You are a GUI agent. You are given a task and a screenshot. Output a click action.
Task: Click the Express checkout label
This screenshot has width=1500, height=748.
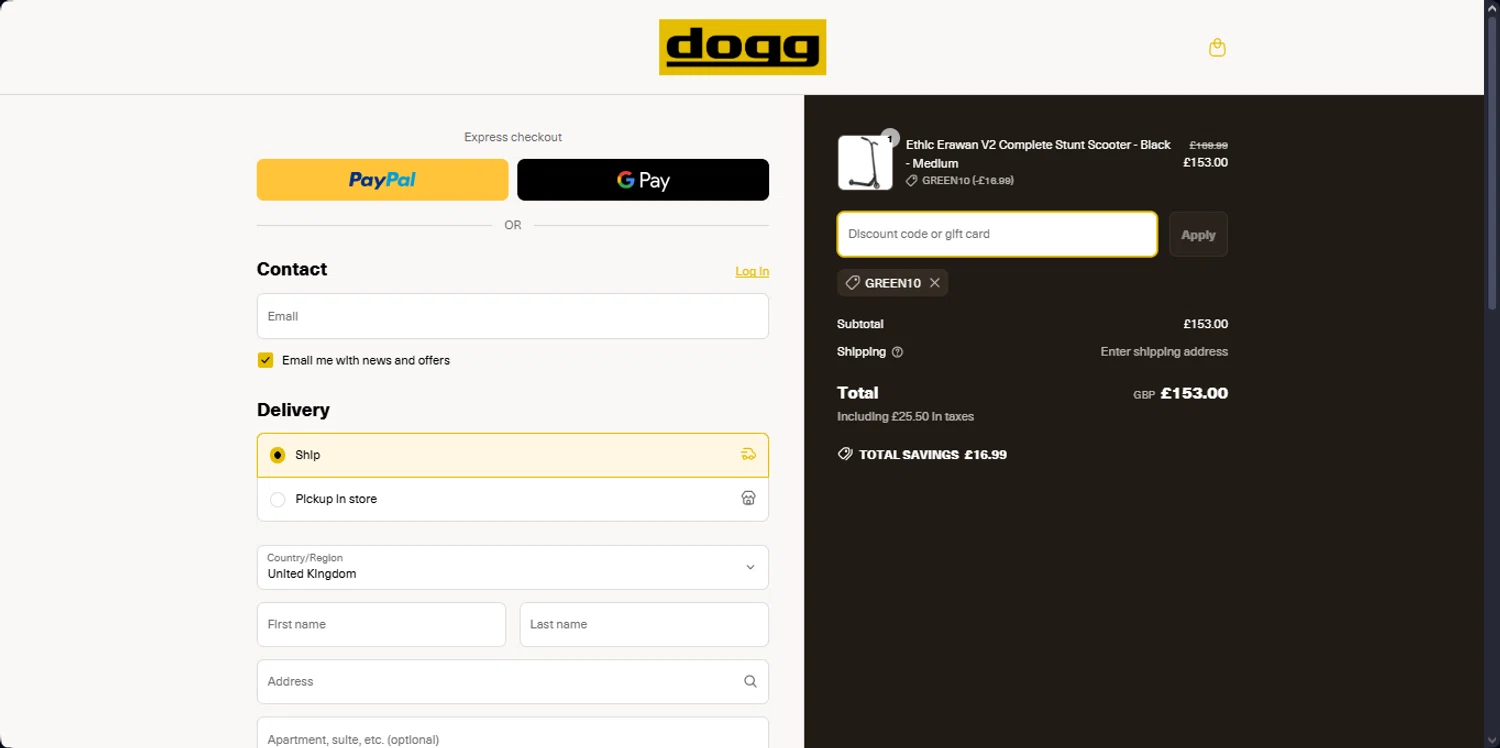(x=513, y=137)
